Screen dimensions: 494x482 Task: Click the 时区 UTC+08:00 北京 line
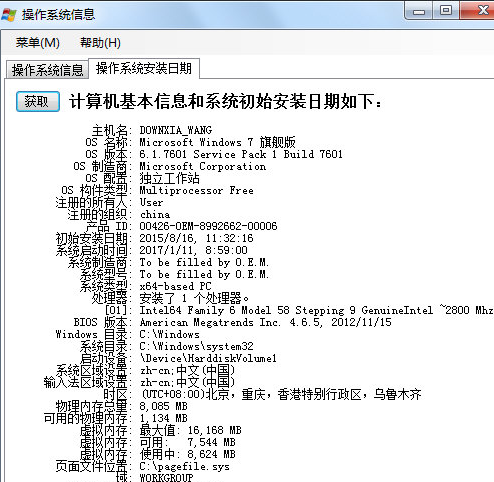coord(281,394)
